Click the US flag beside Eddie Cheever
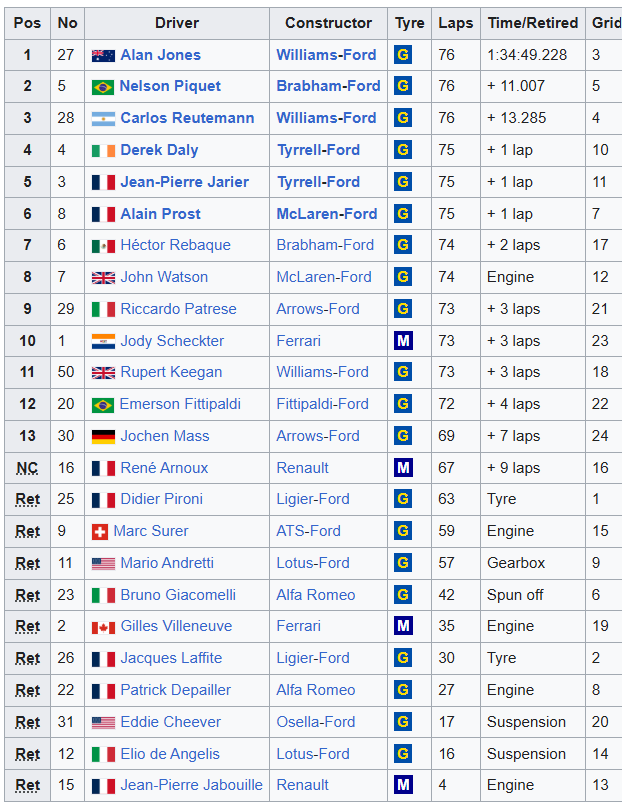 pos(103,723)
